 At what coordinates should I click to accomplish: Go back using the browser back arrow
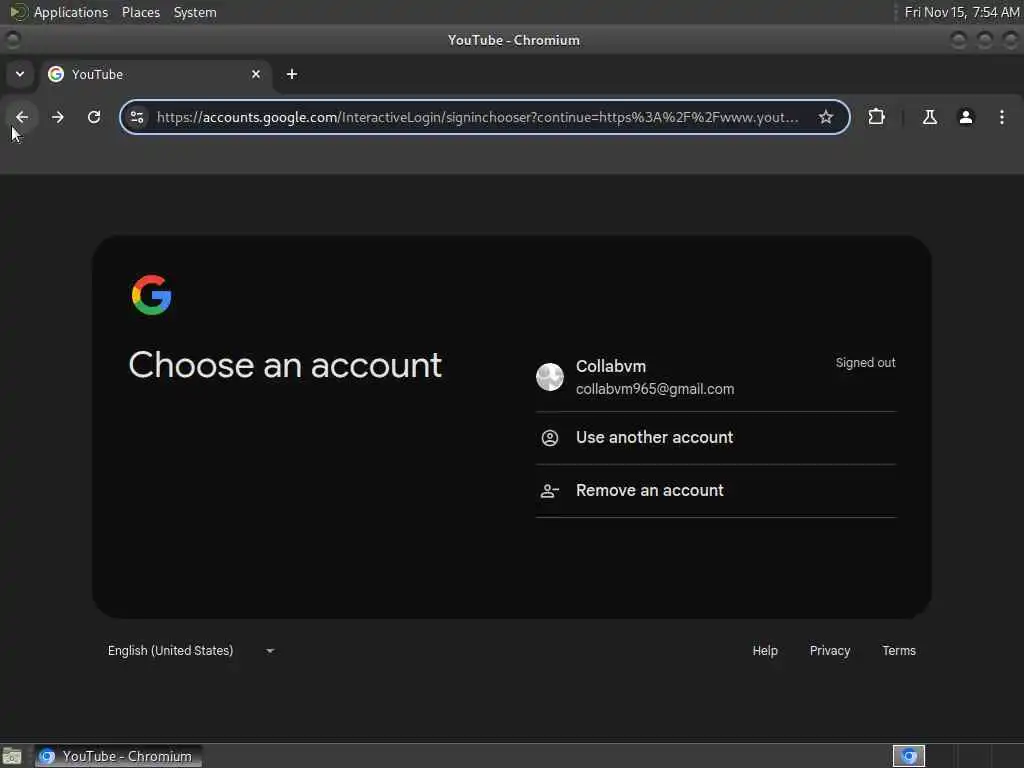22,117
